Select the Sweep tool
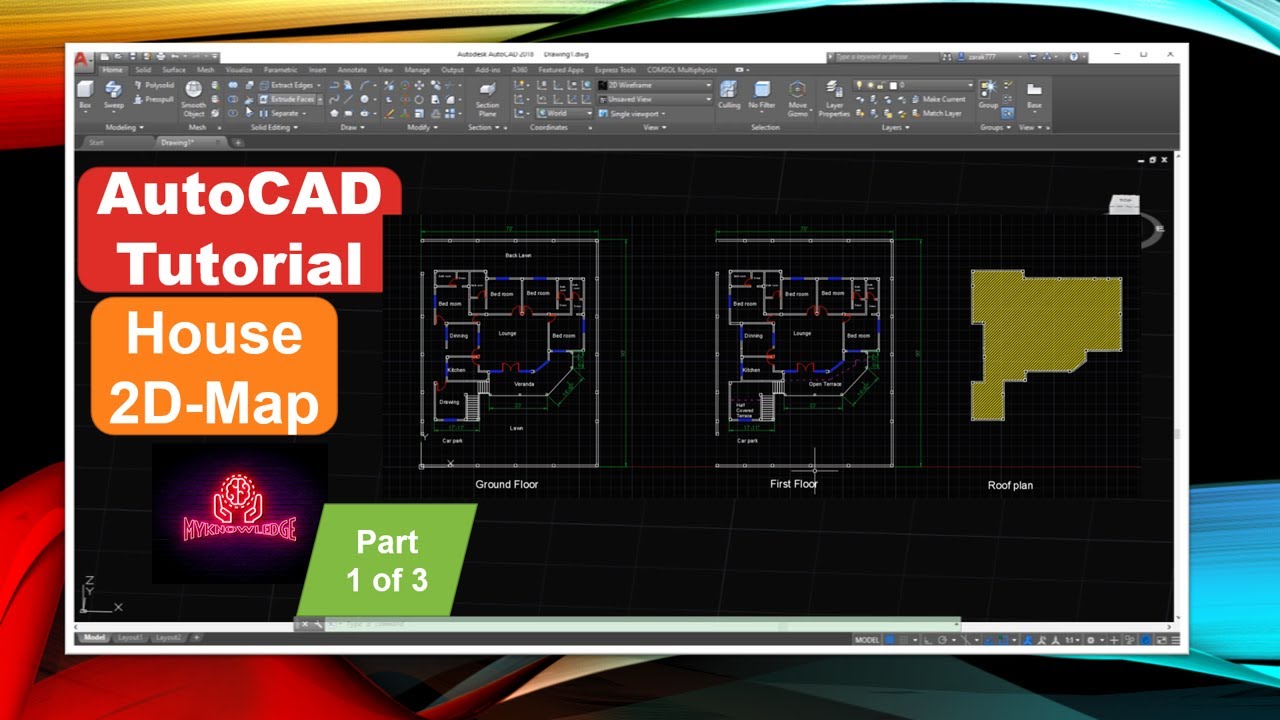 pos(113,94)
